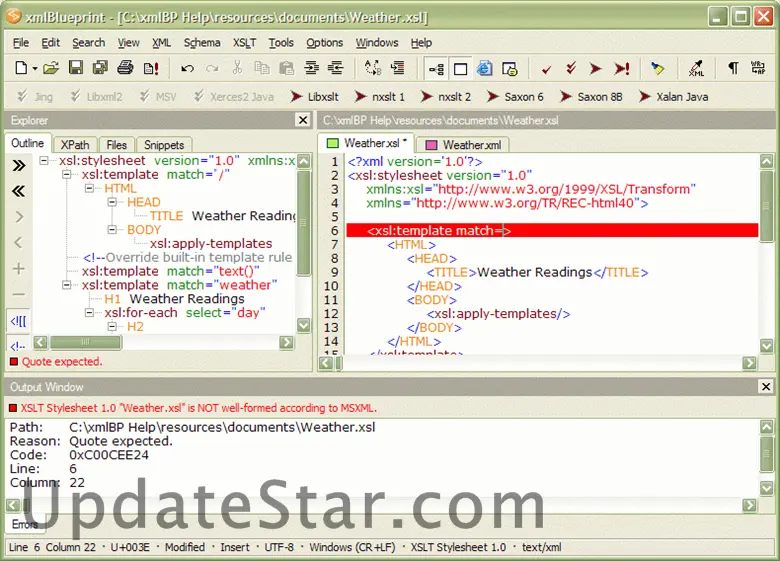
Task: Collapse all nodes with double left chevron
Action: pyautogui.click(x=19, y=191)
